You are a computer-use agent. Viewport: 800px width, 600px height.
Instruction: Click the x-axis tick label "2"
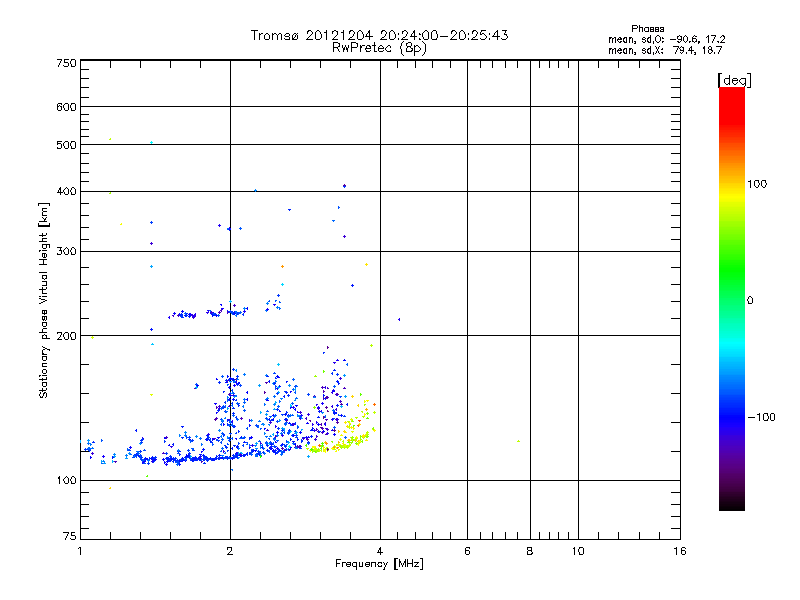(230, 551)
